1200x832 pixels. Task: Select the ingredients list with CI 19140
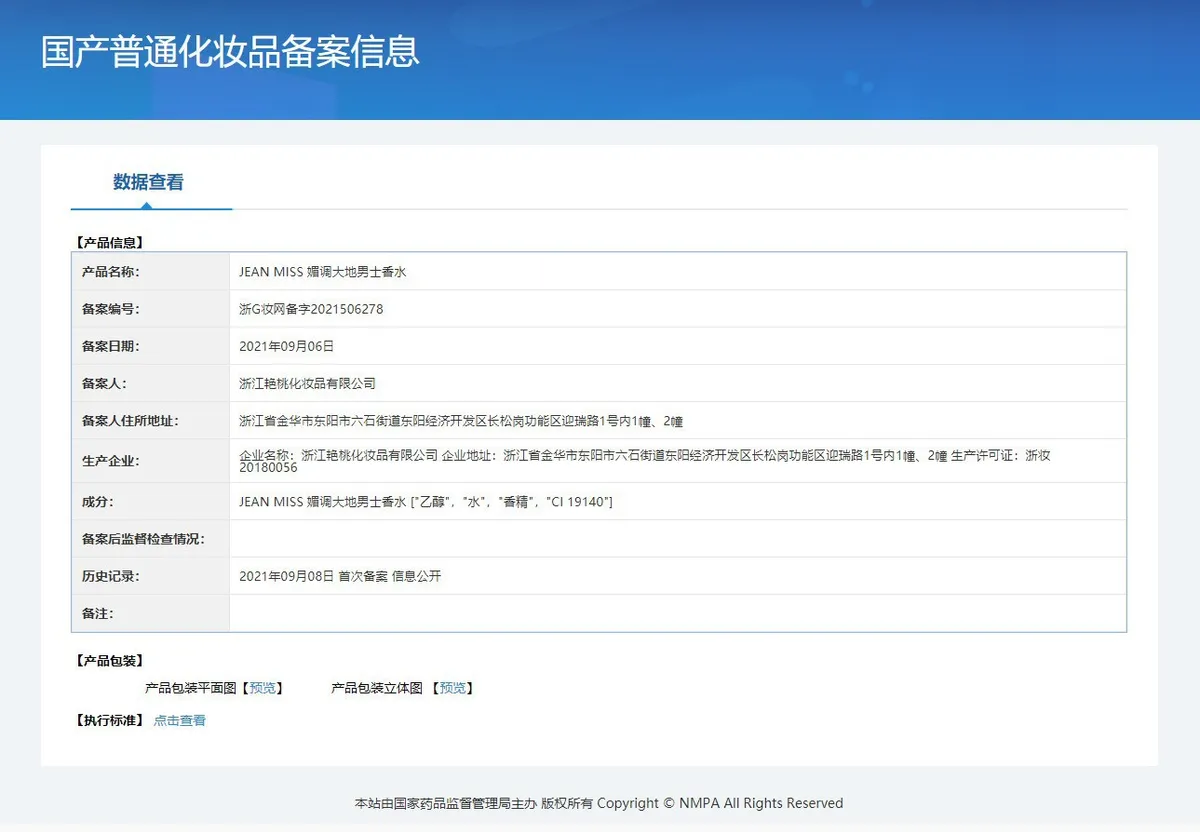point(426,501)
